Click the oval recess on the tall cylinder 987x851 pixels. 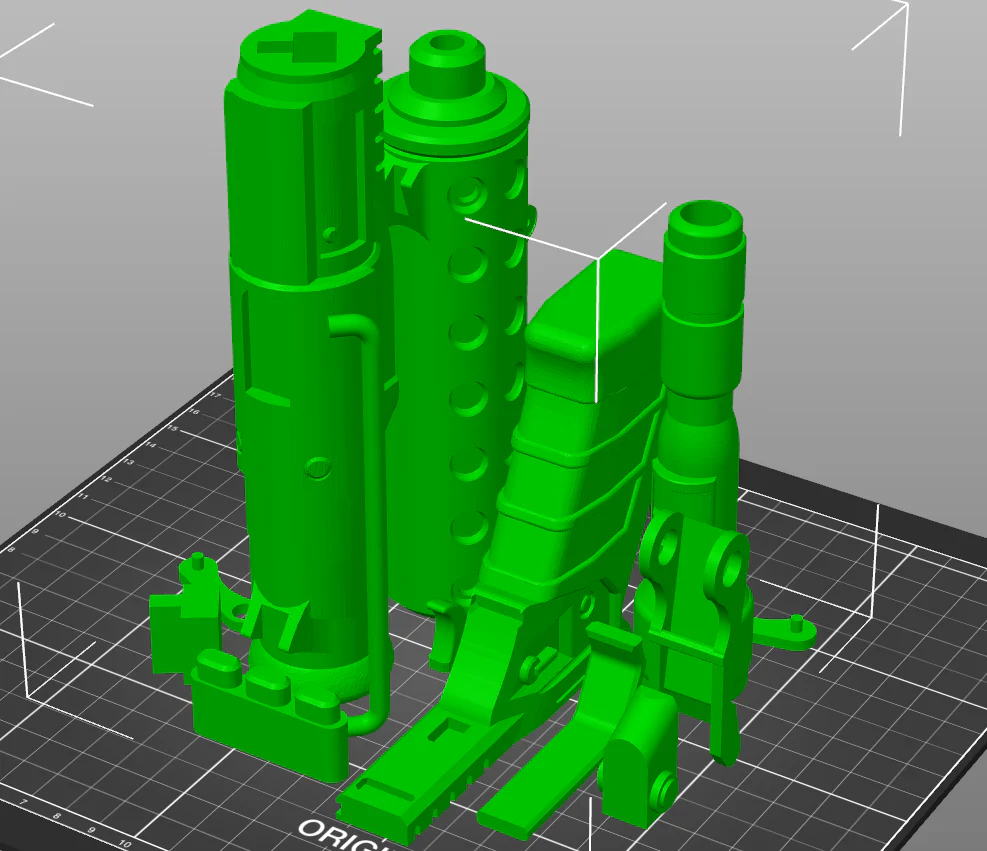(319, 468)
